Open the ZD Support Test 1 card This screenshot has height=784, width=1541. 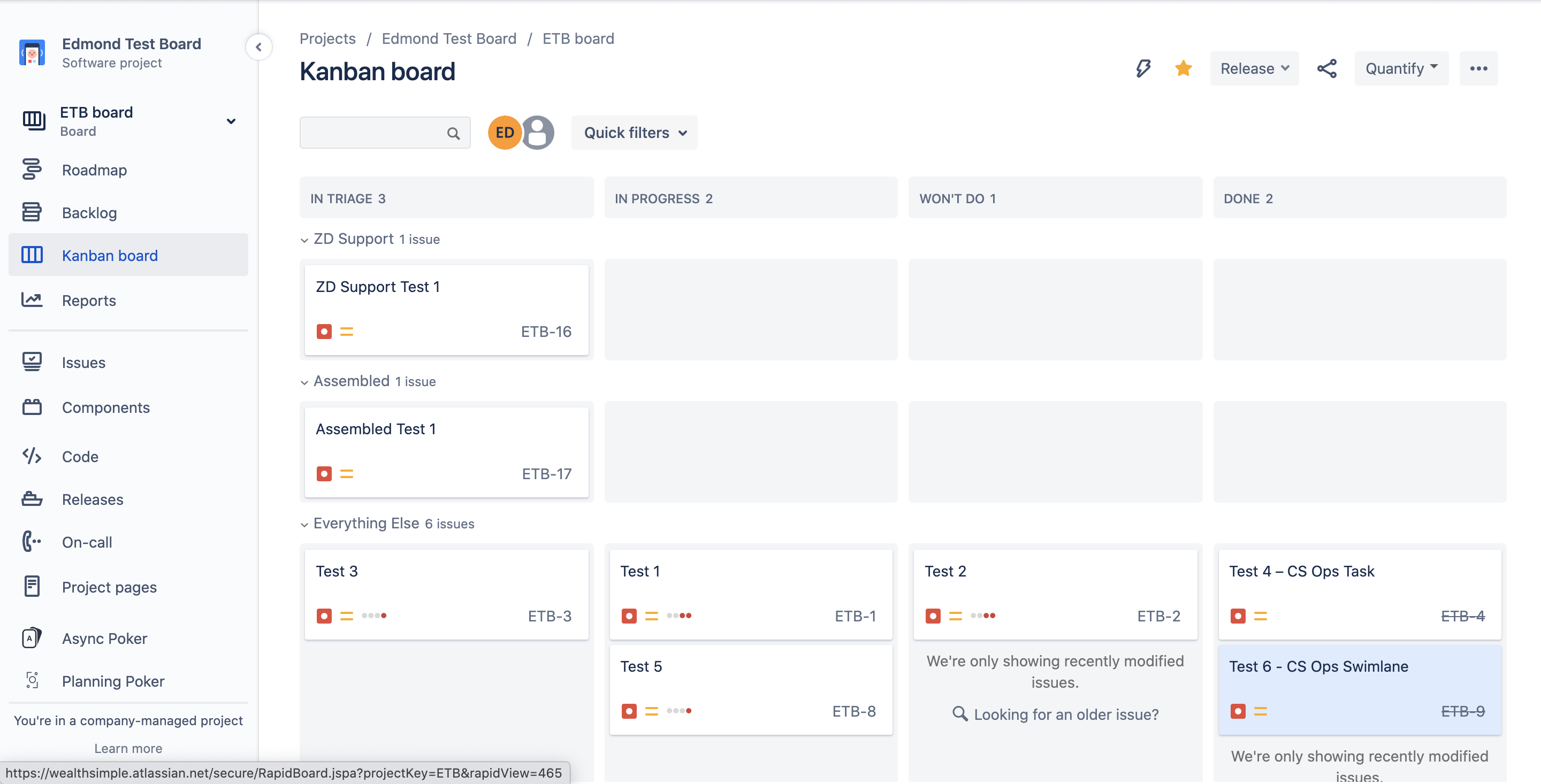(446, 310)
